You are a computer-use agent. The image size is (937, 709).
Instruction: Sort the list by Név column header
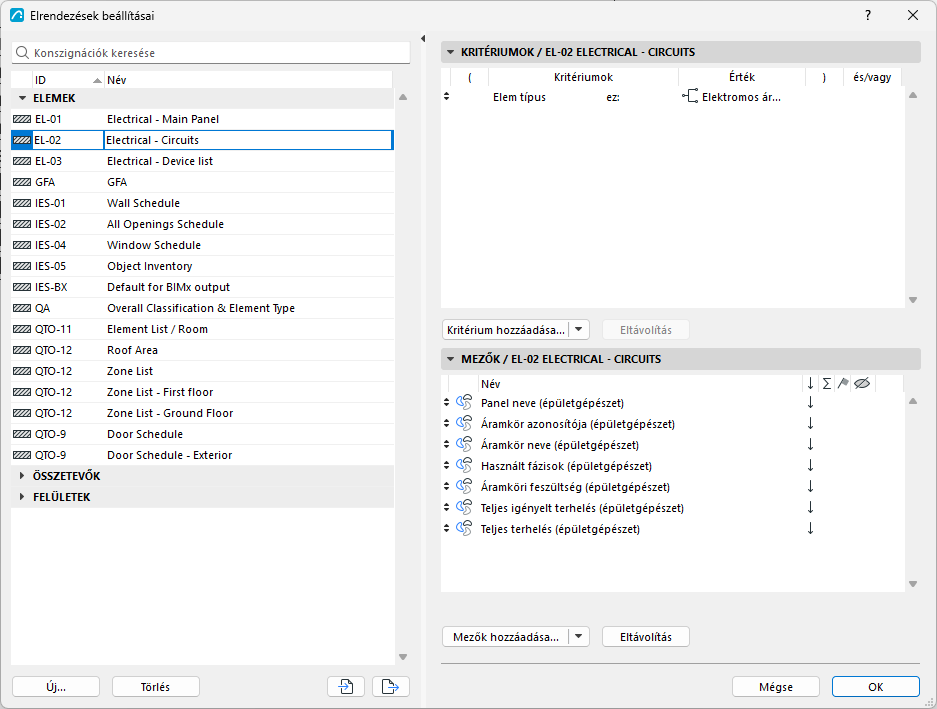[248, 80]
